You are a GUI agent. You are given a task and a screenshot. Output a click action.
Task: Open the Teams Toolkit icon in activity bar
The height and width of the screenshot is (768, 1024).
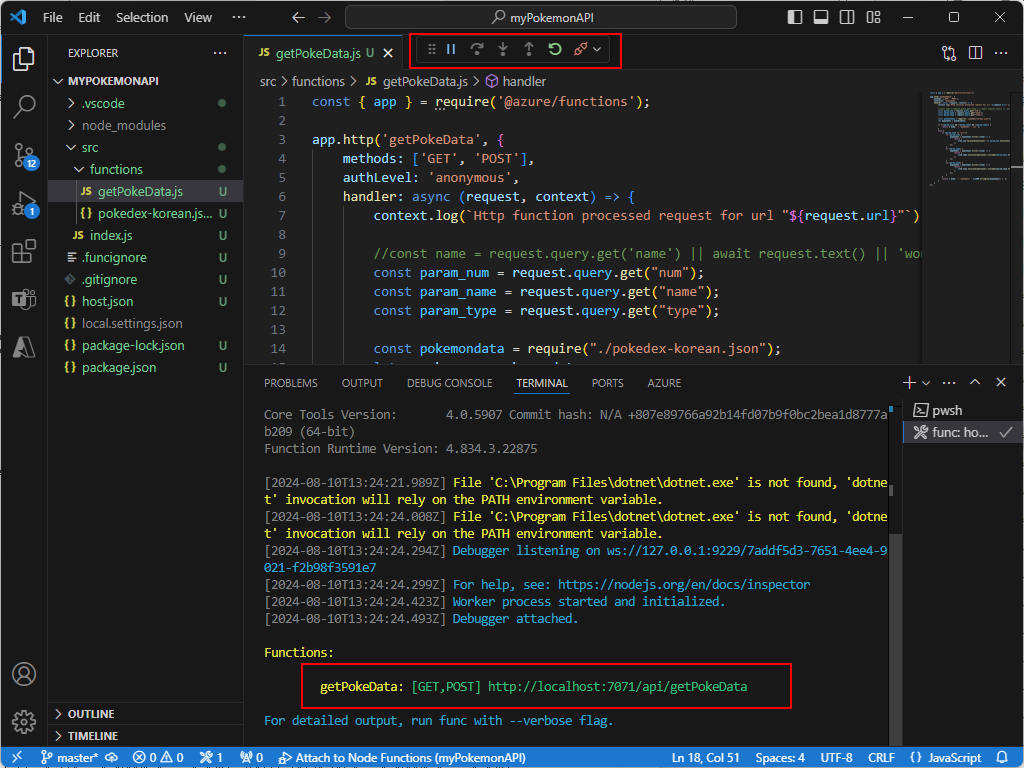coord(24,299)
